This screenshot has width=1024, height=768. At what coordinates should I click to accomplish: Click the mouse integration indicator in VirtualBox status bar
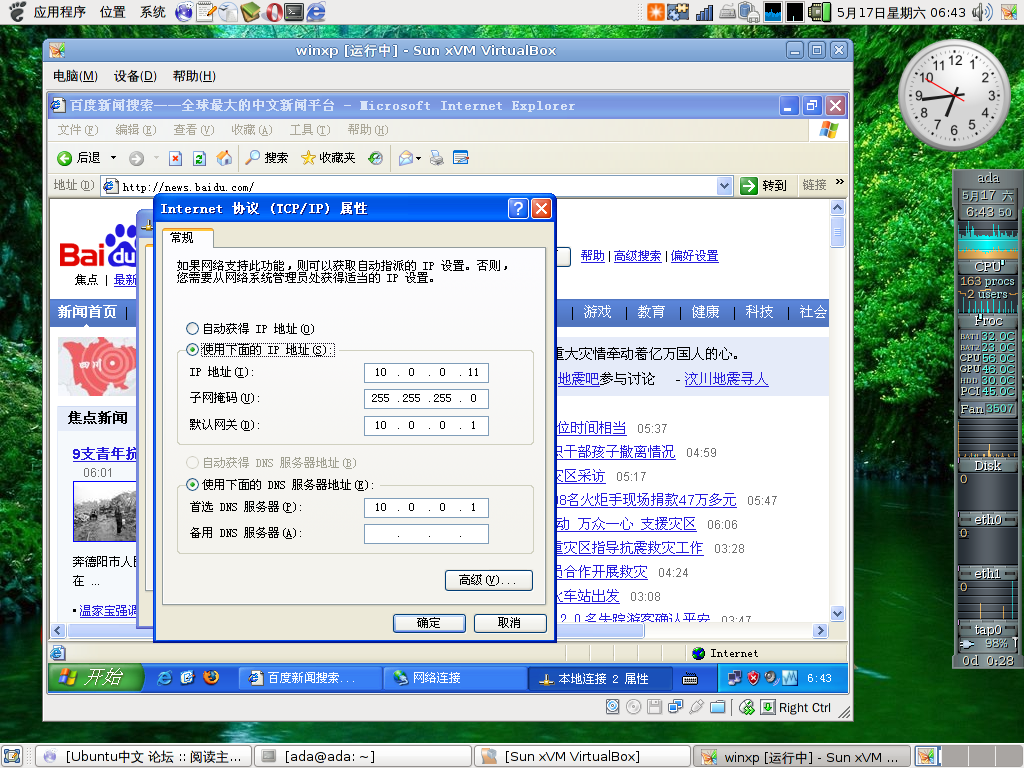[x=747, y=707]
